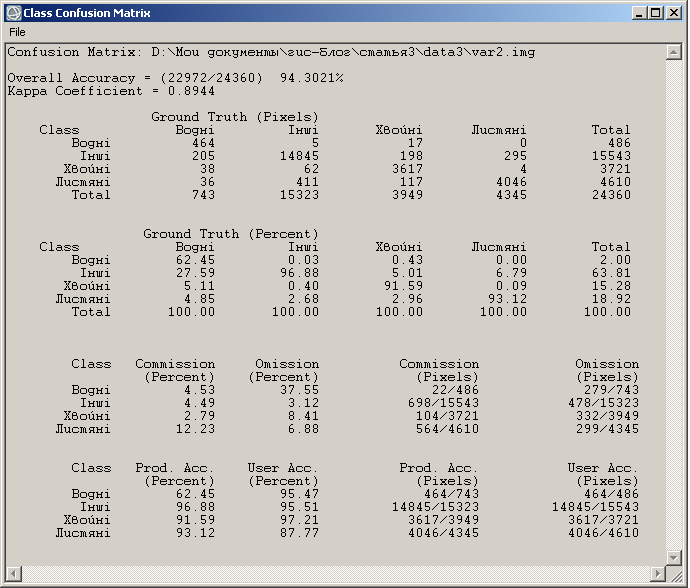
Task: Click the Class Confusion Matrix window icon
Action: coord(13,12)
